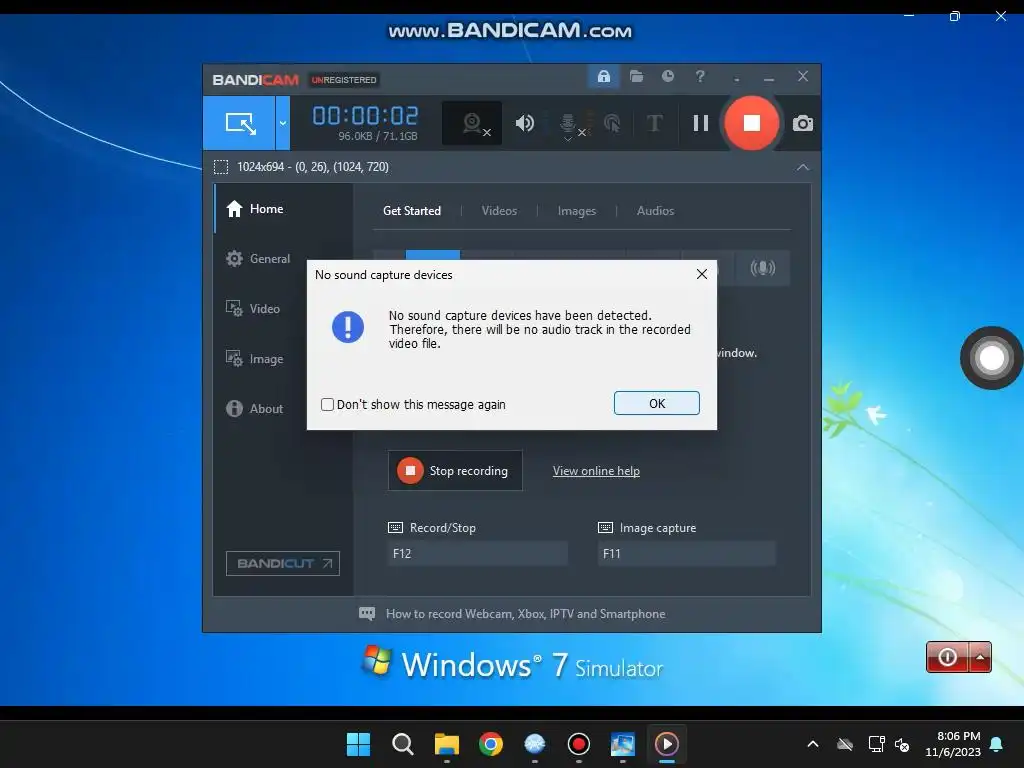Collapse the panel with the chevron arrow

click(x=803, y=167)
